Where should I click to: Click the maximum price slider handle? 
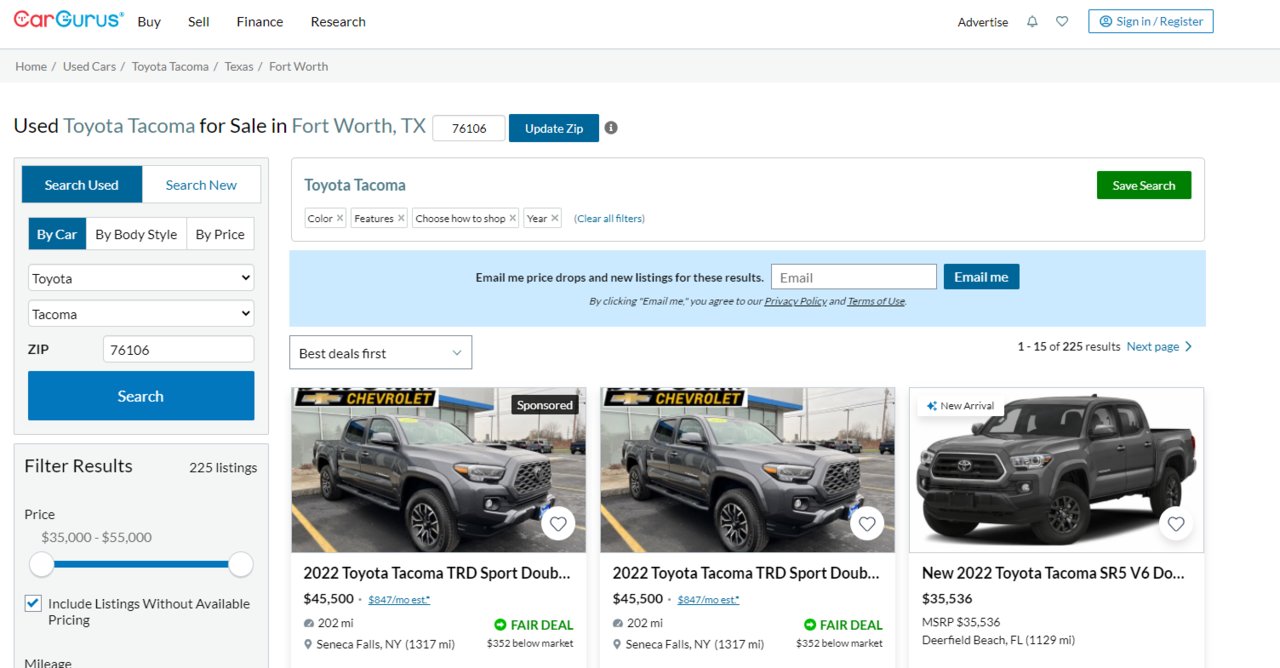241,564
